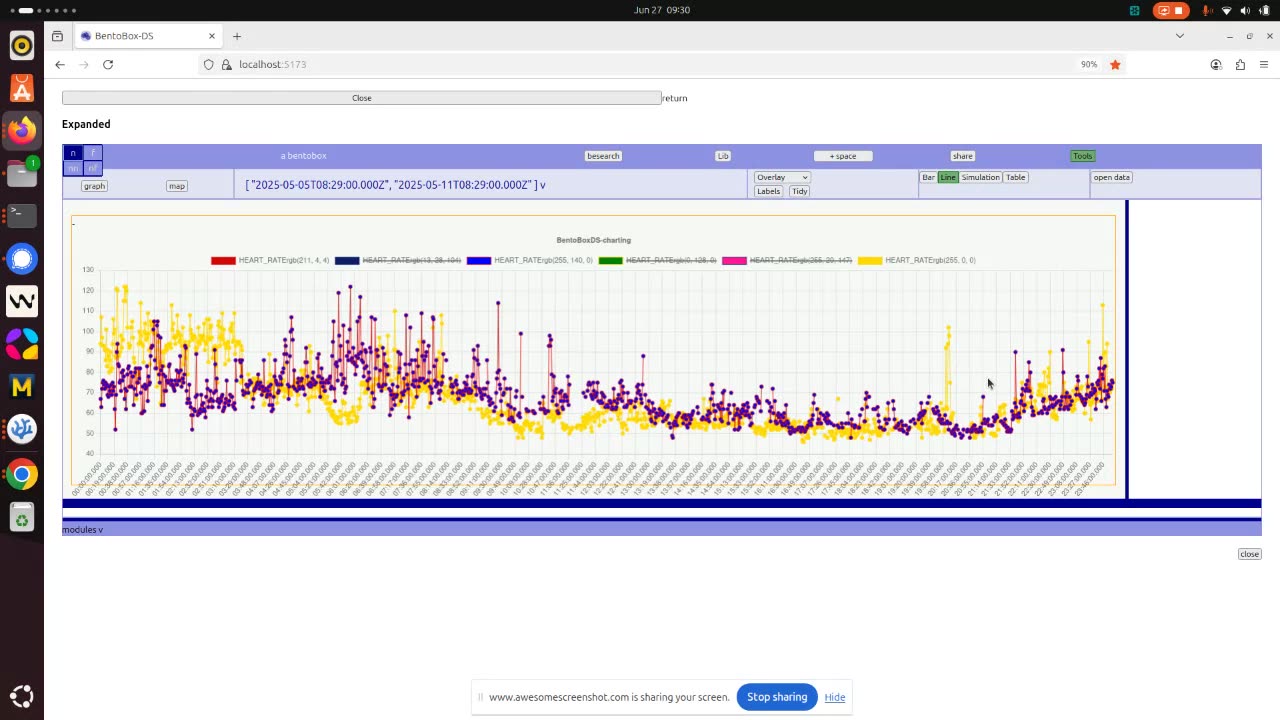Toggle yellow HEART_RATE rgb(255, 0, 0) series

(x=917, y=260)
